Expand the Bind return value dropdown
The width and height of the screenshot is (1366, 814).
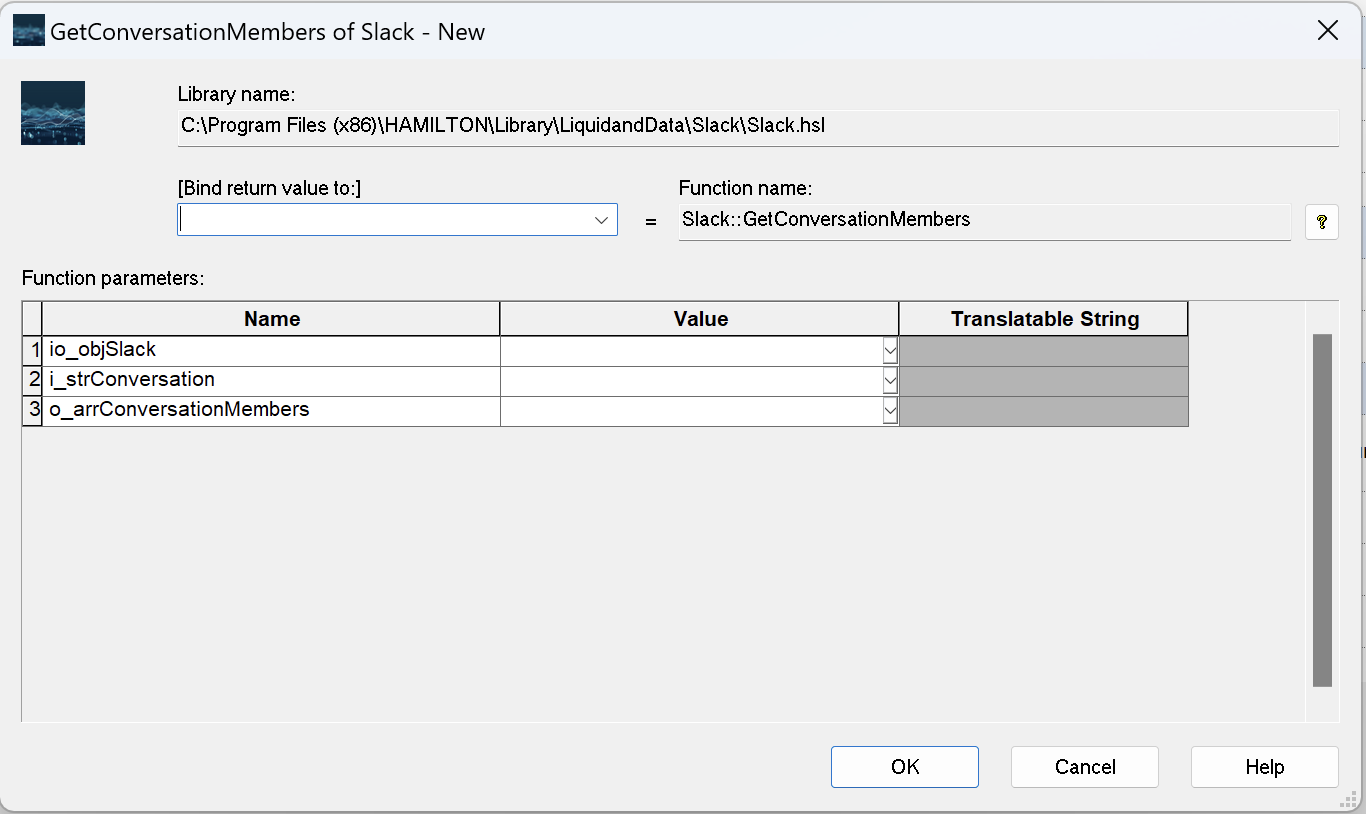pyautogui.click(x=602, y=220)
